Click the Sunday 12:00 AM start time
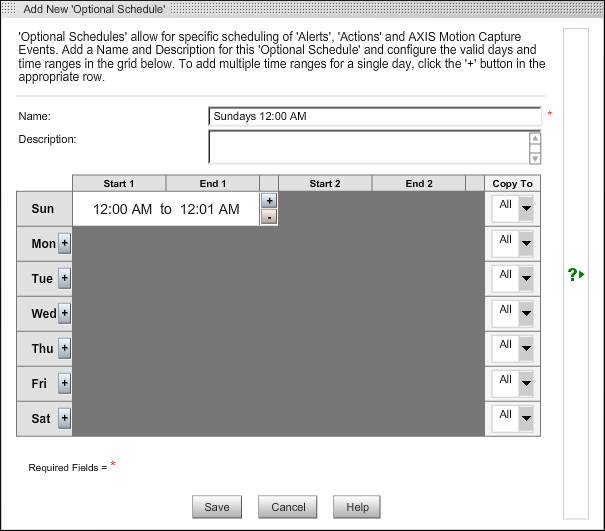This screenshot has width=605, height=531. click(122, 209)
